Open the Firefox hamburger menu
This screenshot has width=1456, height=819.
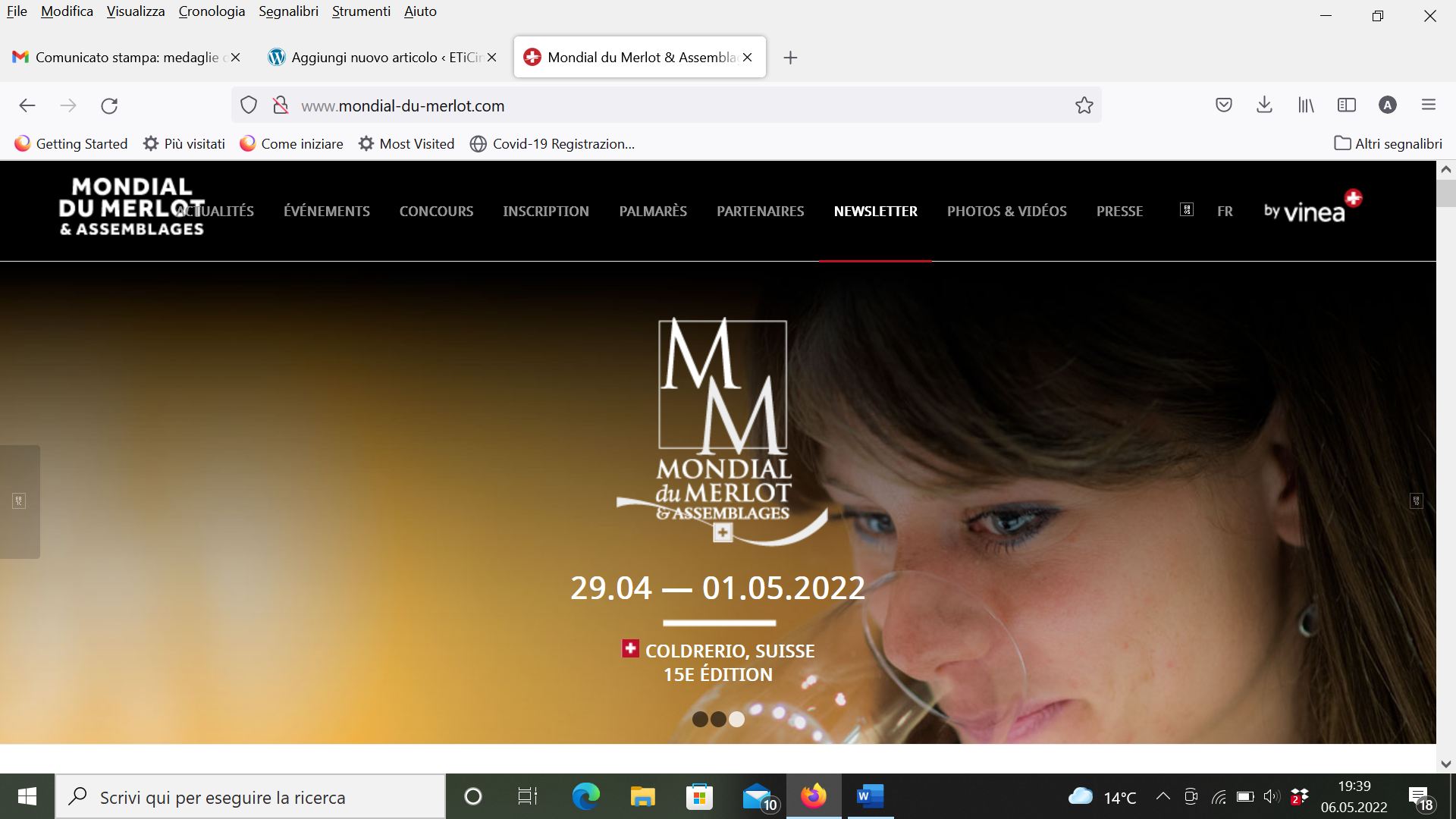pos(1429,105)
